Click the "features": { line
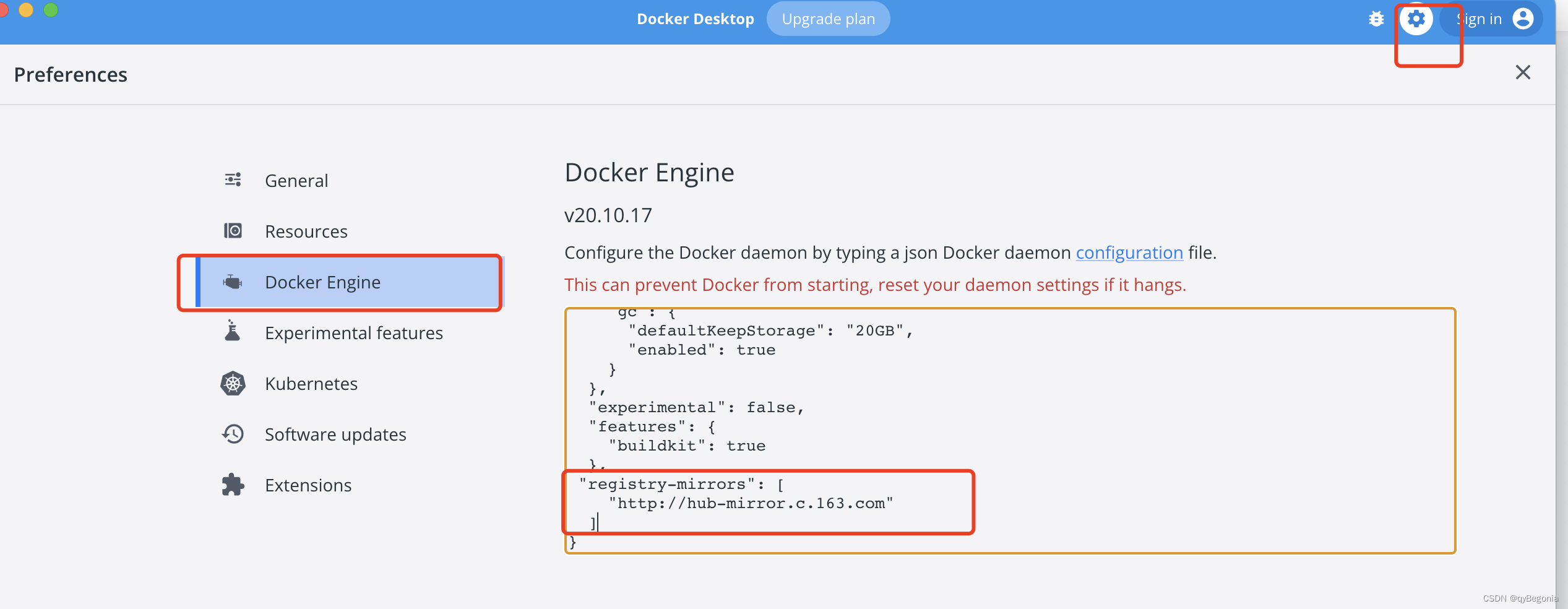 (x=652, y=426)
